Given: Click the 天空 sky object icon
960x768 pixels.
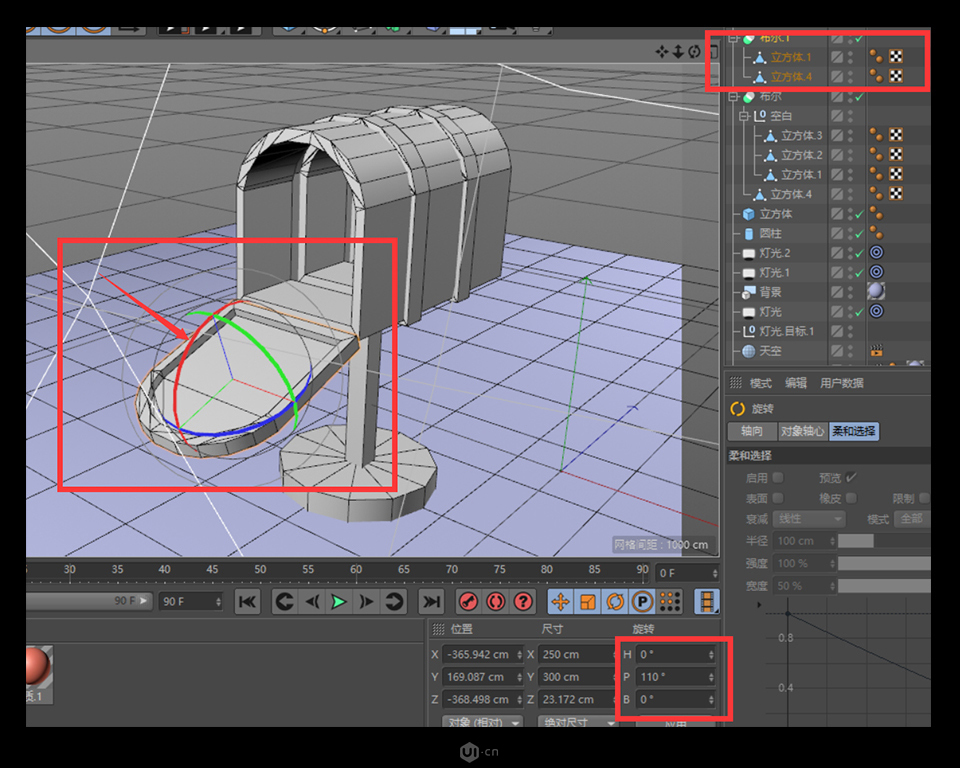Looking at the screenshot, I should pyautogui.click(x=747, y=351).
